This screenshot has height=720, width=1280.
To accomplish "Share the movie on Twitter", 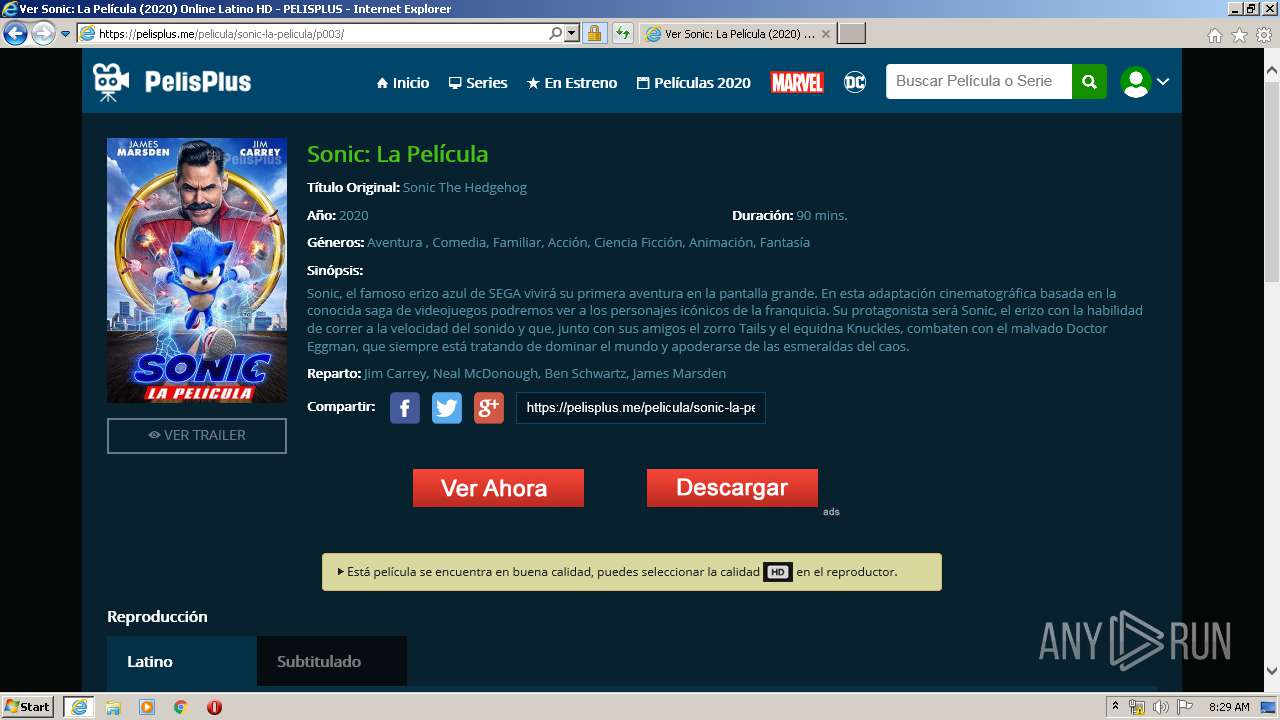I will [446, 408].
